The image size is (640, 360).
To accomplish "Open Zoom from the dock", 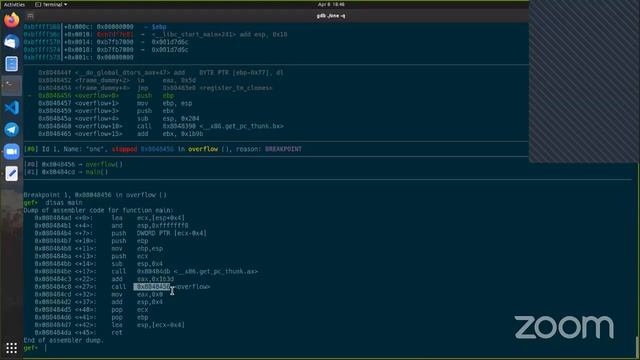I will [x=11, y=151].
